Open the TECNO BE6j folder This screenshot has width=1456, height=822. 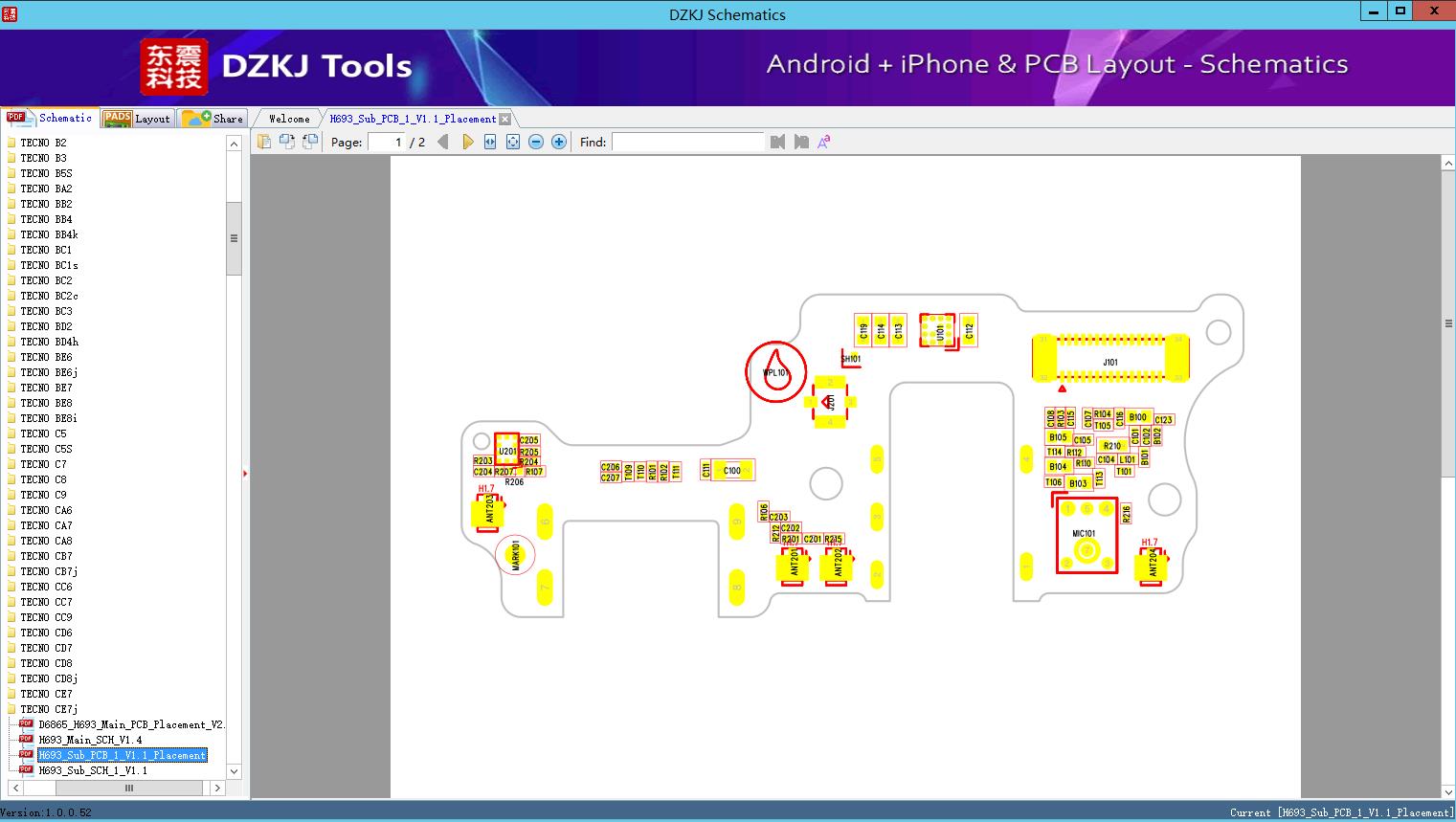(x=49, y=372)
